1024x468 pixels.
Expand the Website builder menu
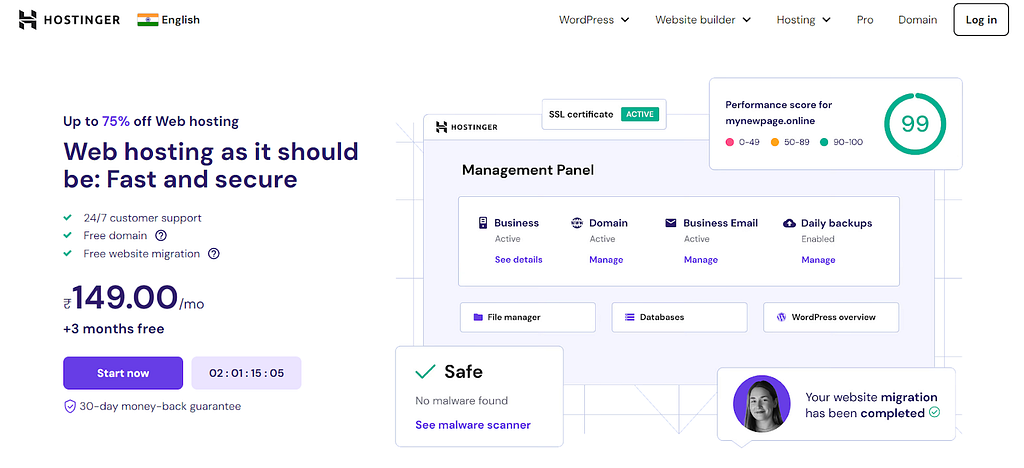pyautogui.click(x=703, y=20)
